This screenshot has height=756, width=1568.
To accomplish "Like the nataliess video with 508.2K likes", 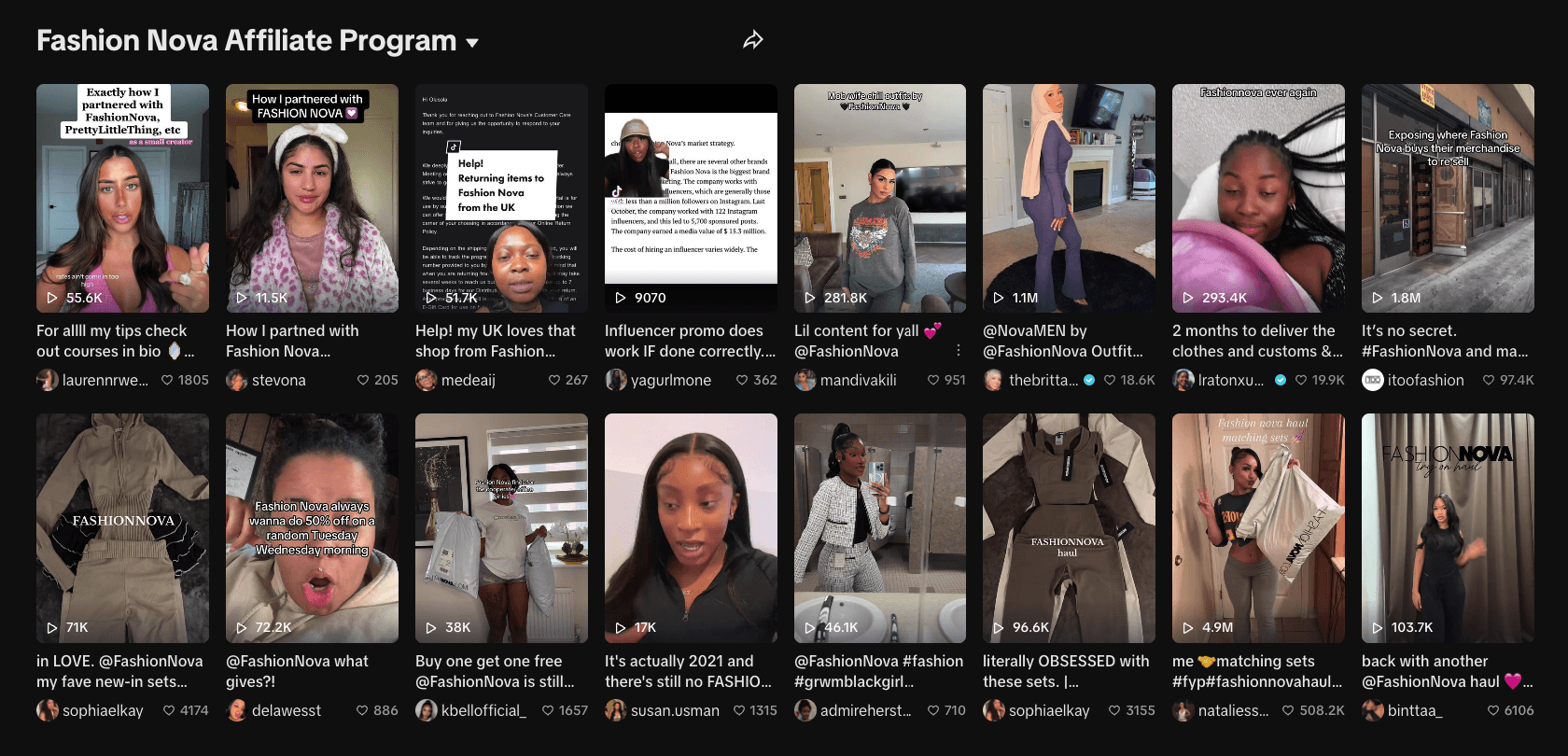I will pyautogui.click(x=1288, y=710).
